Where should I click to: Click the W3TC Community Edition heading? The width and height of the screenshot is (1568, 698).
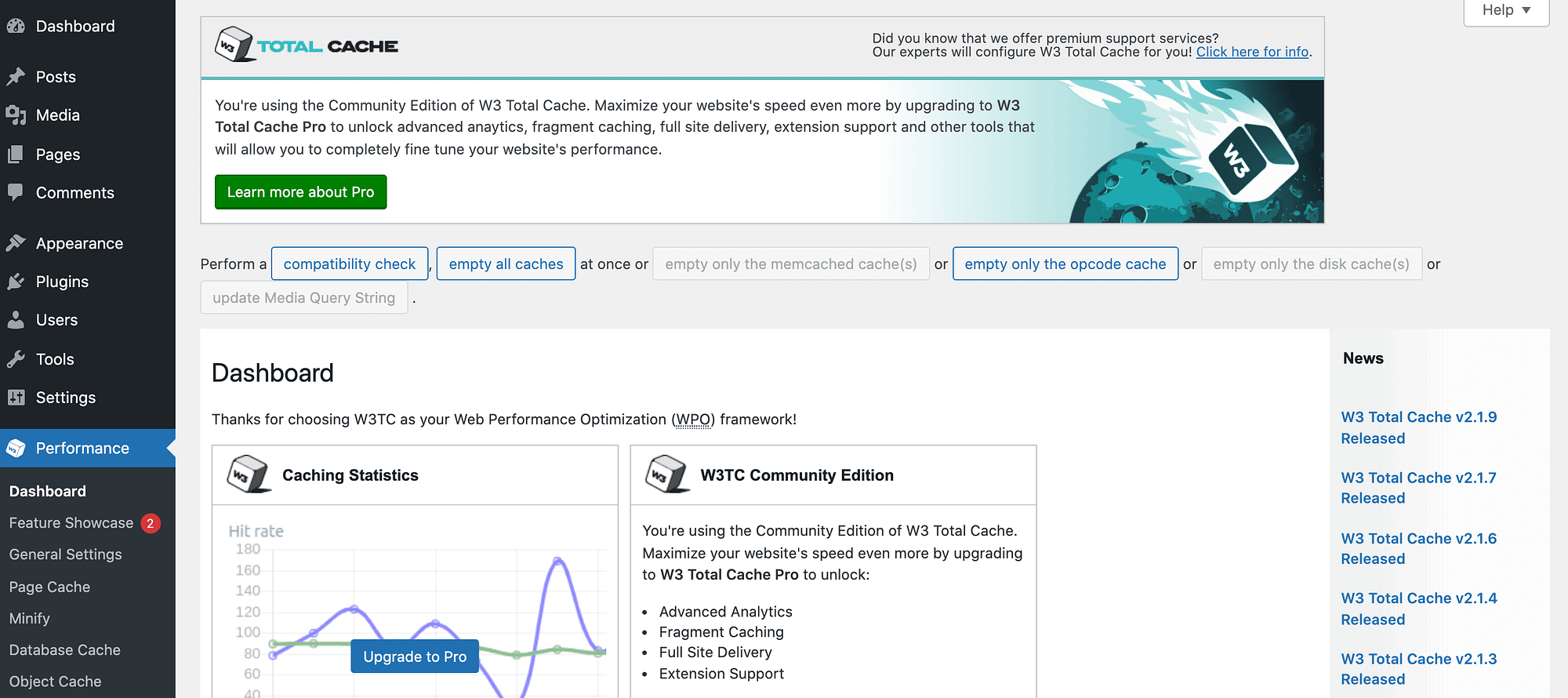click(x=797, y=475)
